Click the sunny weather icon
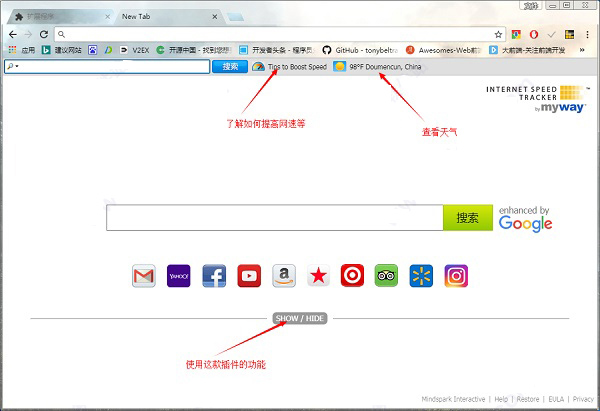The width and height of the screenshot is (600, 411). [339, 67]
